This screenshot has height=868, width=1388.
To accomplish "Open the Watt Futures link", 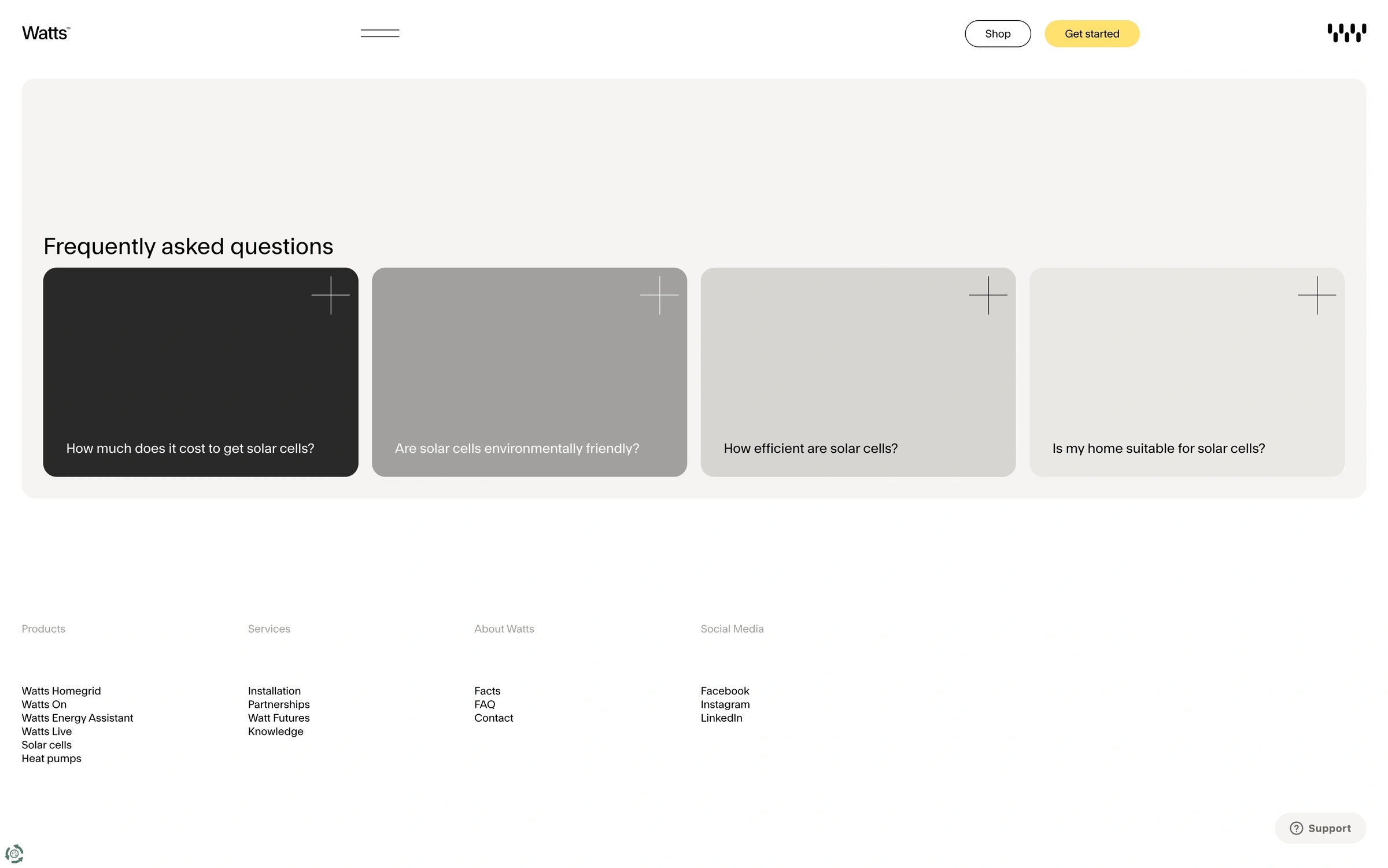I will pyautogui.click(x=279, y=718).
